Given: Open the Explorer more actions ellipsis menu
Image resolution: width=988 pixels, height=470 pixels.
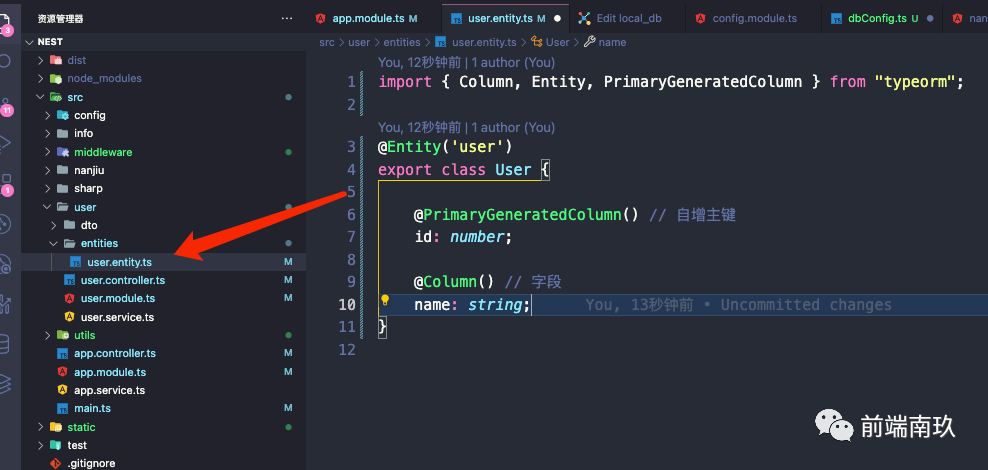Looking at the screenshot, I should point(288,18).
